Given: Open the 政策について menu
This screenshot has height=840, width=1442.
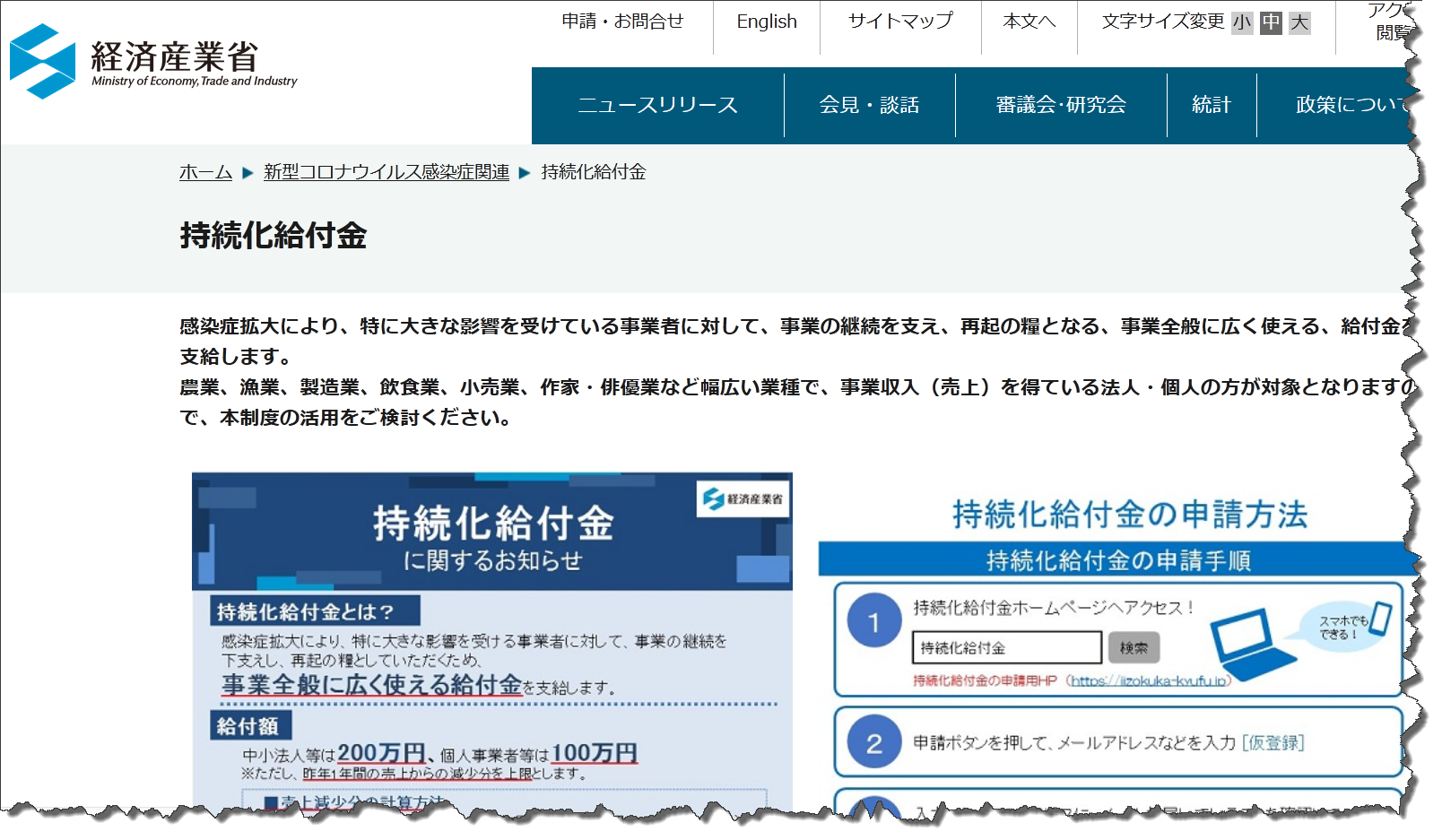Looking at the screenshot, I should (x=1334, y=105).
